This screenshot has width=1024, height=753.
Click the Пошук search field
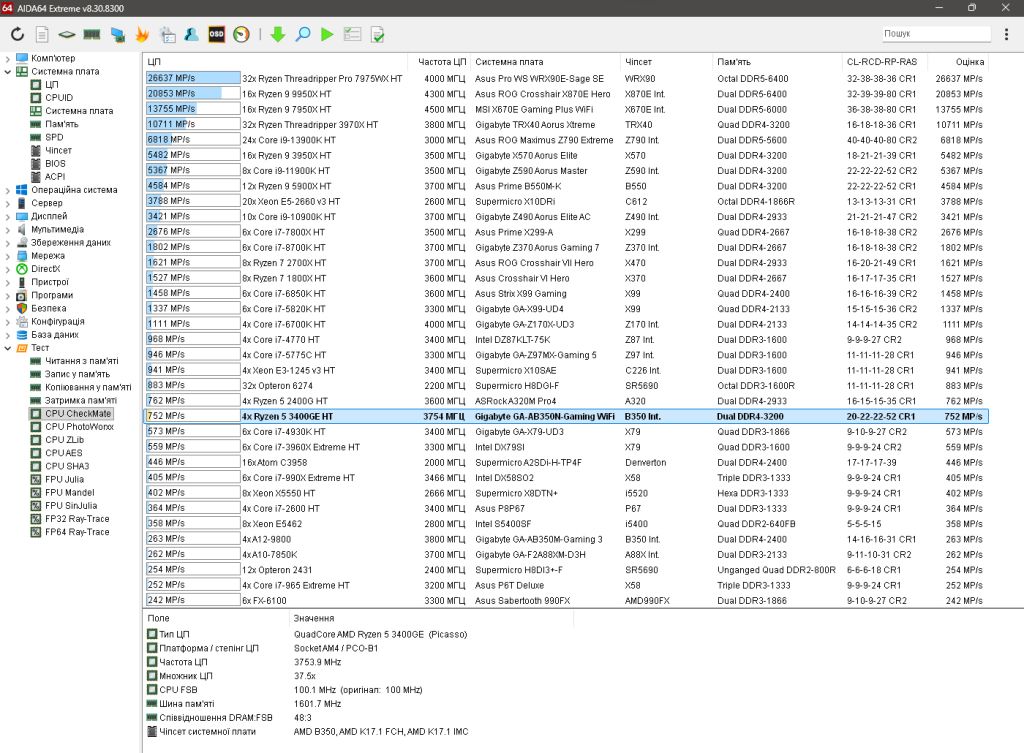pos(936,33)
